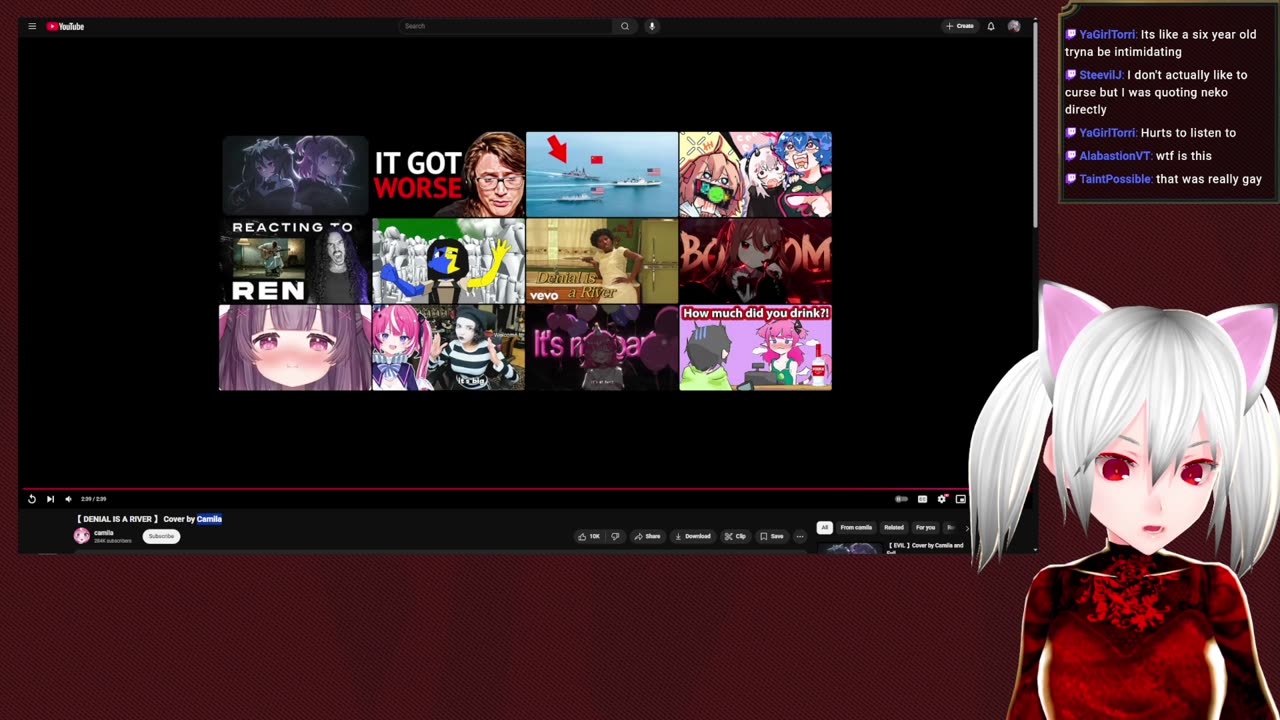Save video to playlist
Image resolution: width=1280 pixels, height=720 pixels.
tap(771, 536)
